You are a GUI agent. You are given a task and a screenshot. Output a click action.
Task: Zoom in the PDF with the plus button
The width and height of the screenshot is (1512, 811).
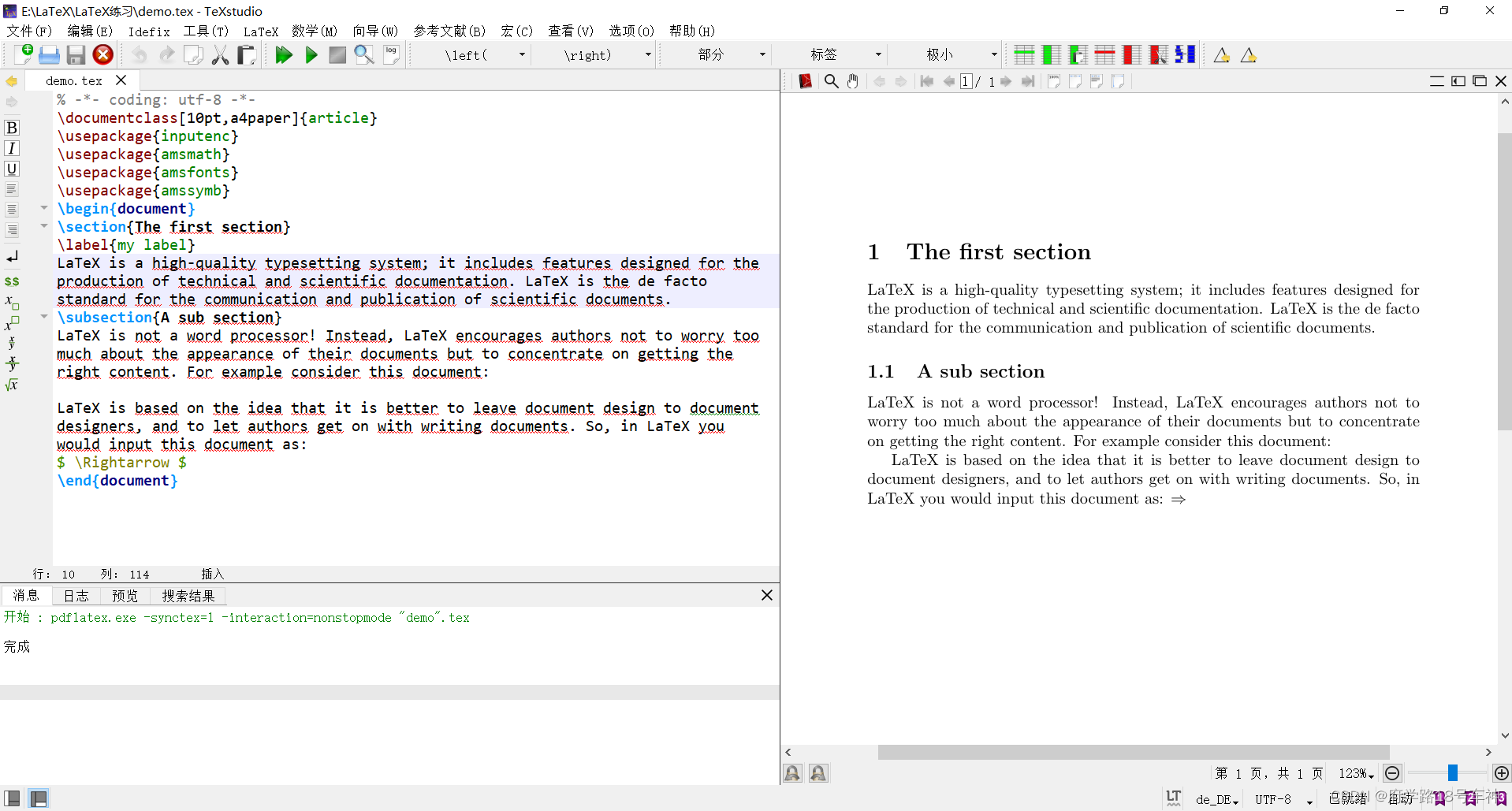click(1502, 773)
